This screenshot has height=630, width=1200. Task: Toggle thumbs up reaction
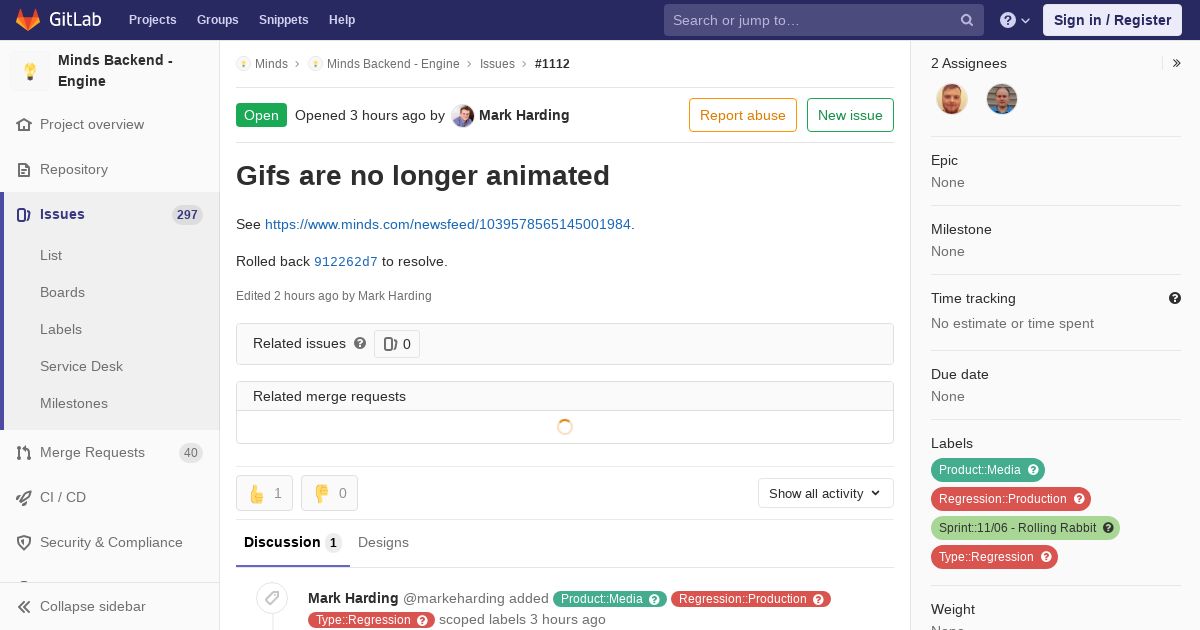(265, 493)
